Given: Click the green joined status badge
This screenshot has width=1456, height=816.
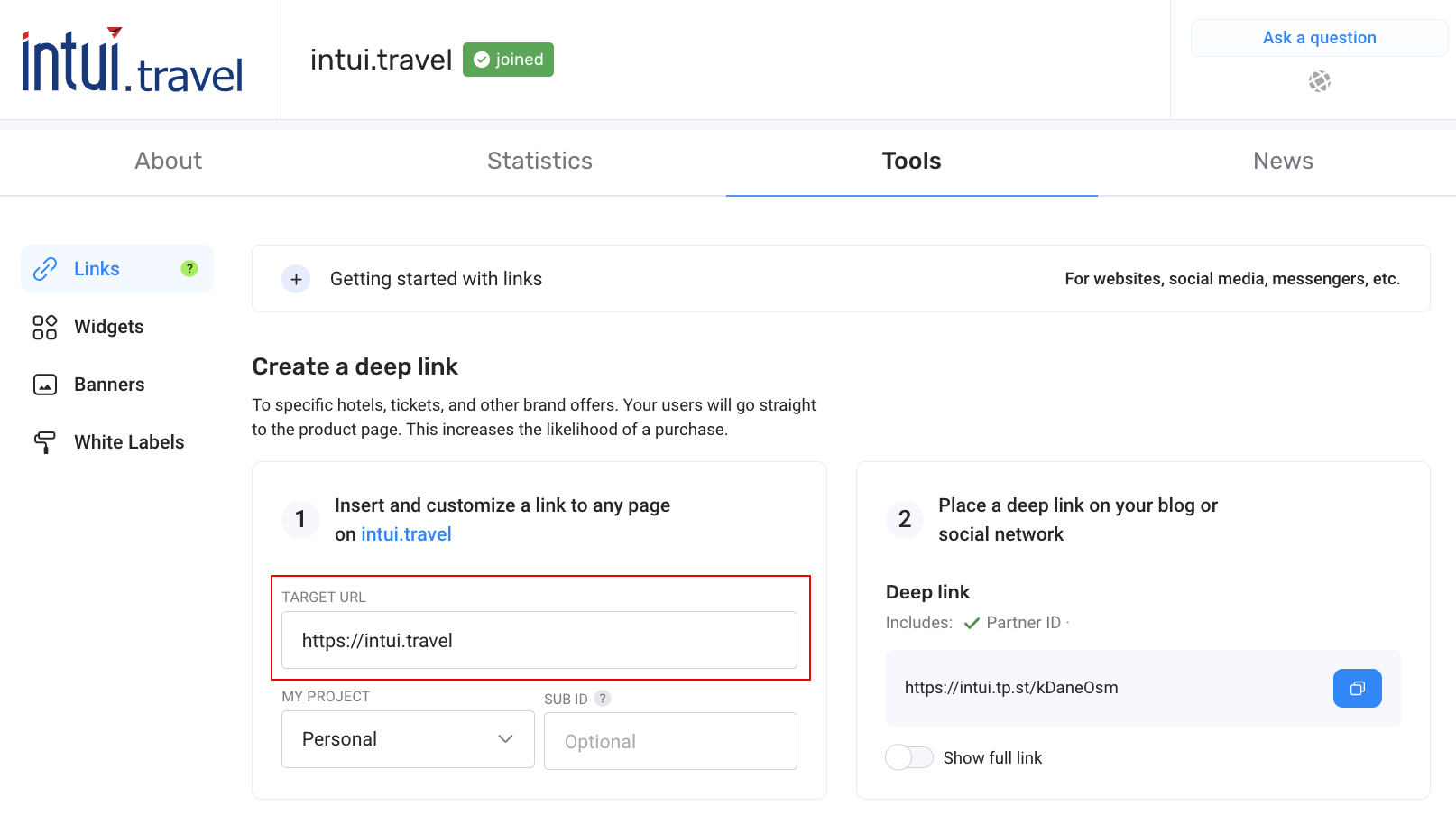Looking at the screenshot, I should click(508, 60).
